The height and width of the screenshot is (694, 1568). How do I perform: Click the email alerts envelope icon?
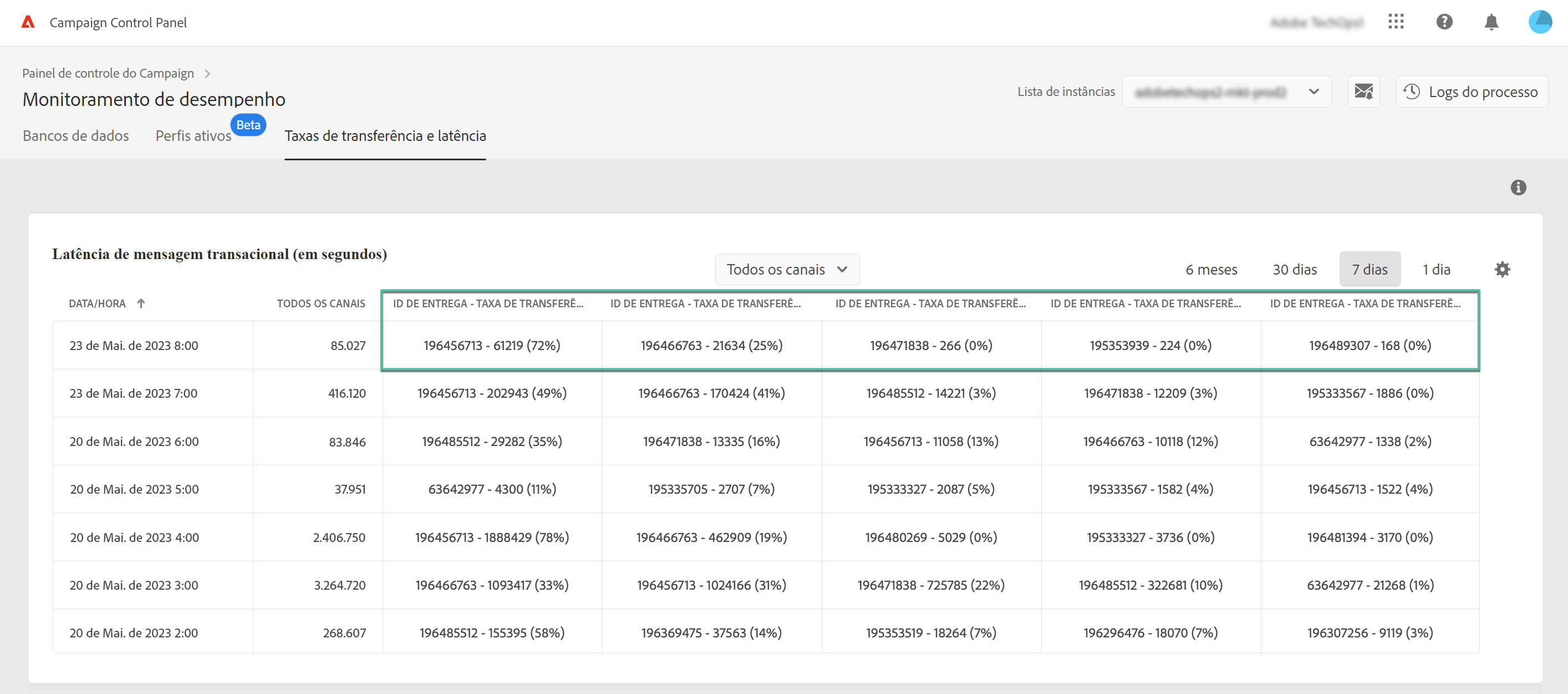tap(1363, 92)
